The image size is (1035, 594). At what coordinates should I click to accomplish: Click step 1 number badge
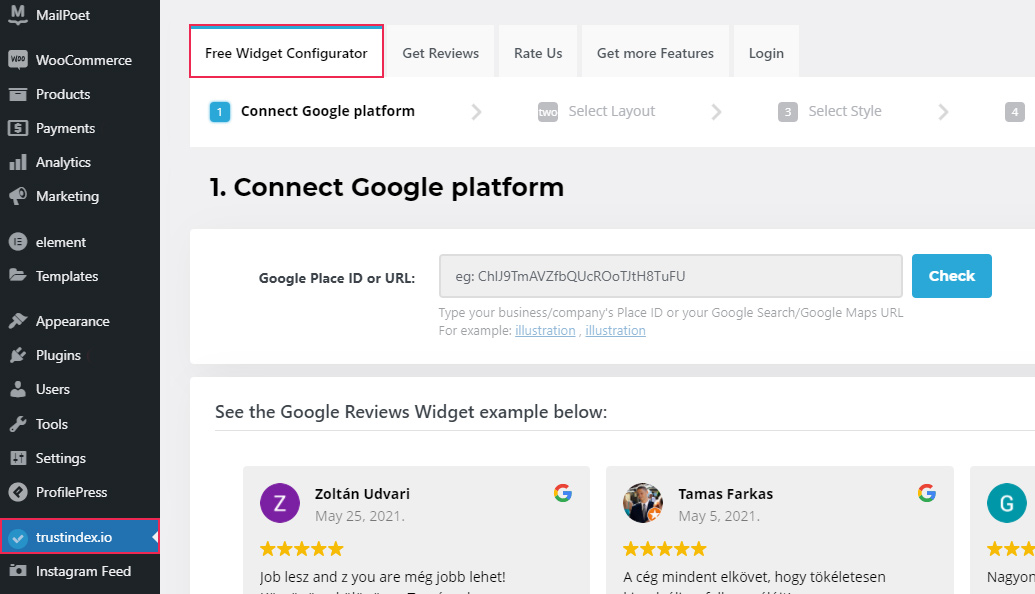220,112
